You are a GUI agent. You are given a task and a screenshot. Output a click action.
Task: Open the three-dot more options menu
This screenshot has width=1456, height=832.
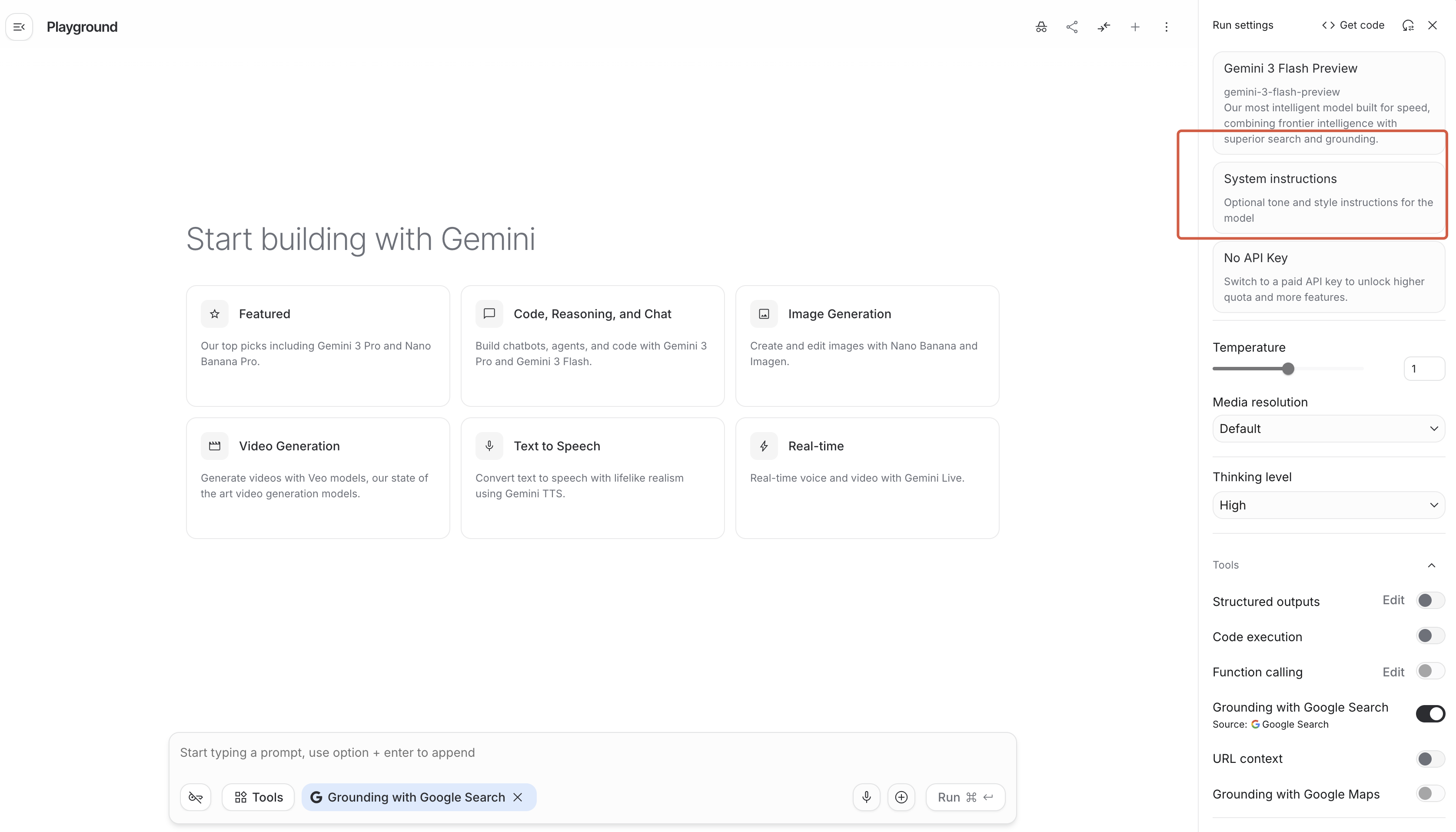[x=1167, y=27]
